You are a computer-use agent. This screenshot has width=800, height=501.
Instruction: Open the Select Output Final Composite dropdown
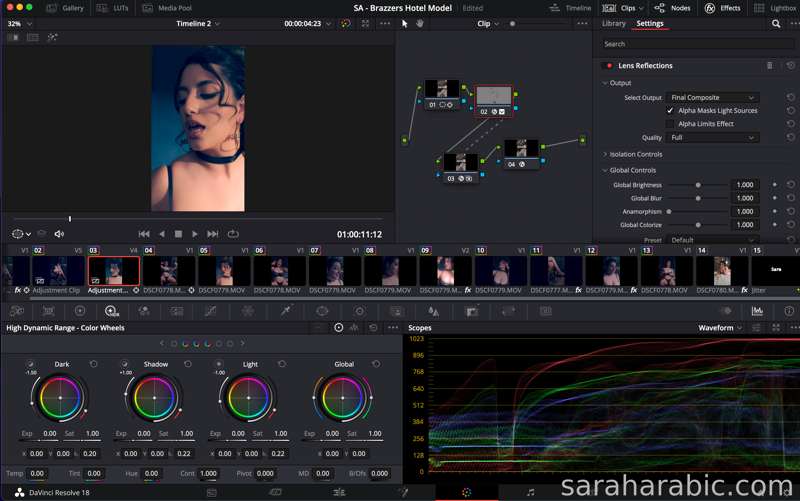click(712, 97)
